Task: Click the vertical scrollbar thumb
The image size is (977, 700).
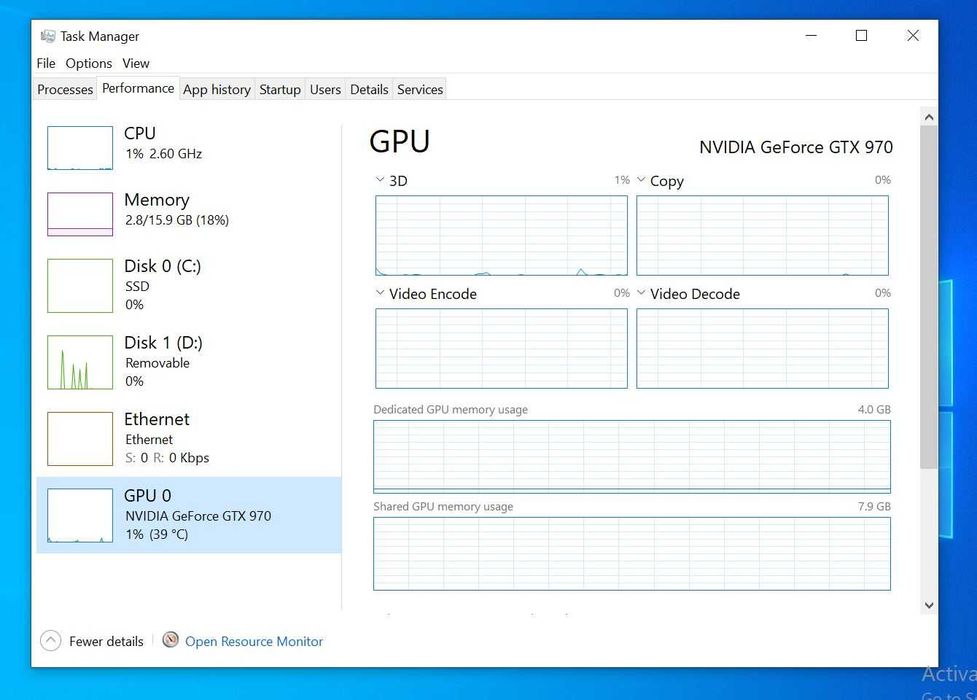Action: coord(928,297)
